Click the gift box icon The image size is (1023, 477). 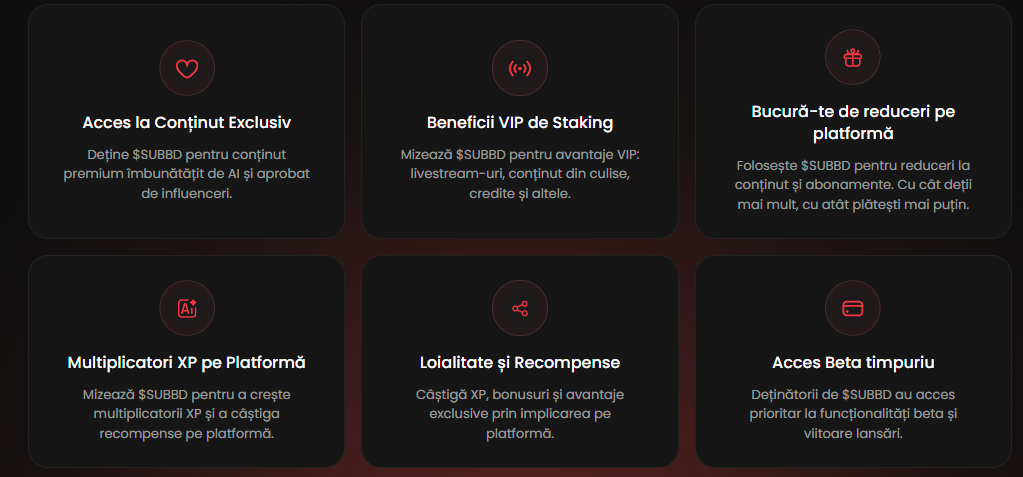(x=853, y=57)
